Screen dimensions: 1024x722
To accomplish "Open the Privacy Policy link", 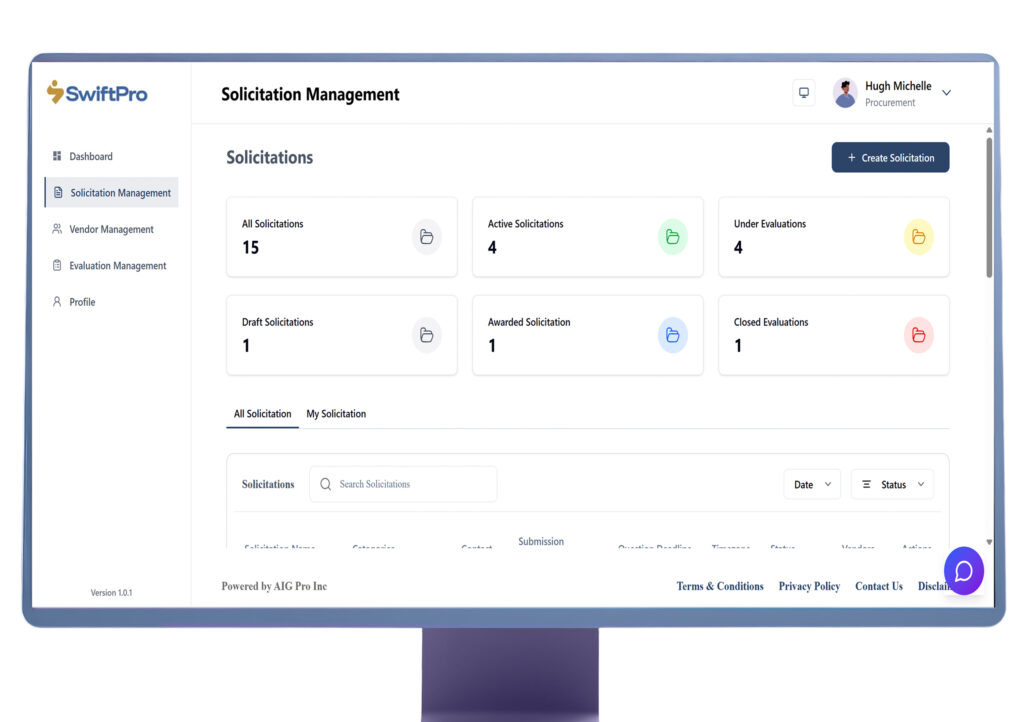I will [x=809, y=586].
